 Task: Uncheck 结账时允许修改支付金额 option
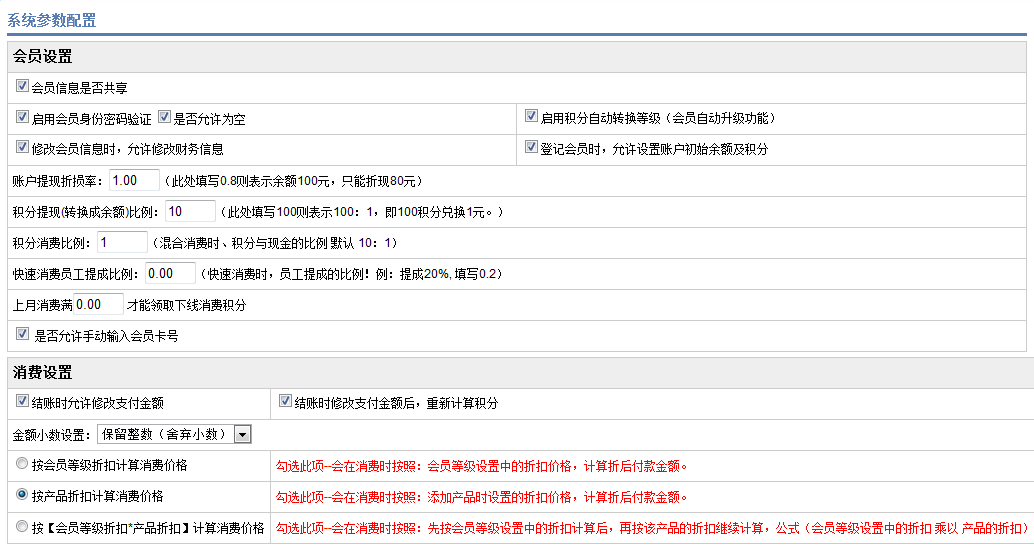[23, 402]
